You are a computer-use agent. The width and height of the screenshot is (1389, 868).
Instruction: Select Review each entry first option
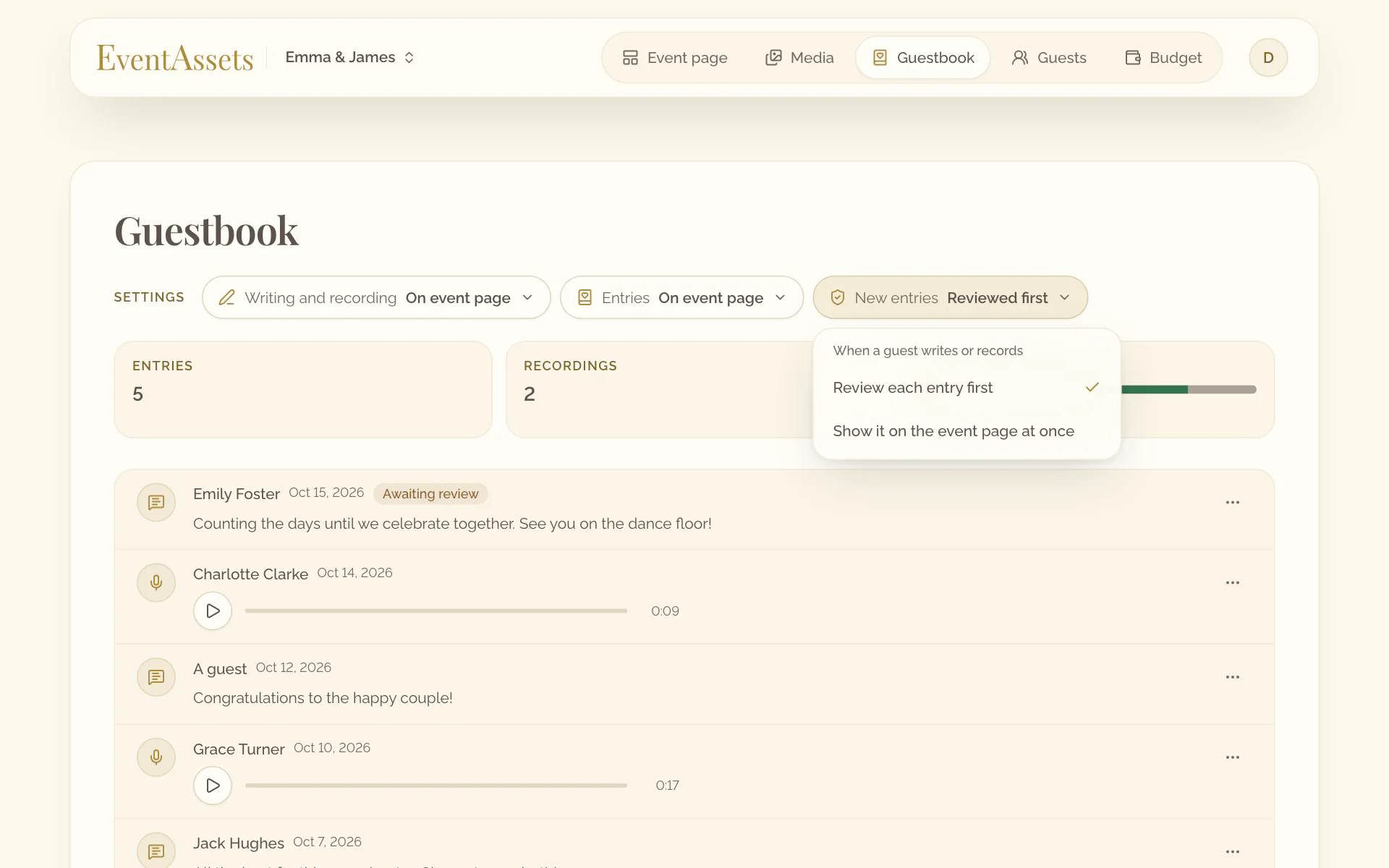point(967,388)
